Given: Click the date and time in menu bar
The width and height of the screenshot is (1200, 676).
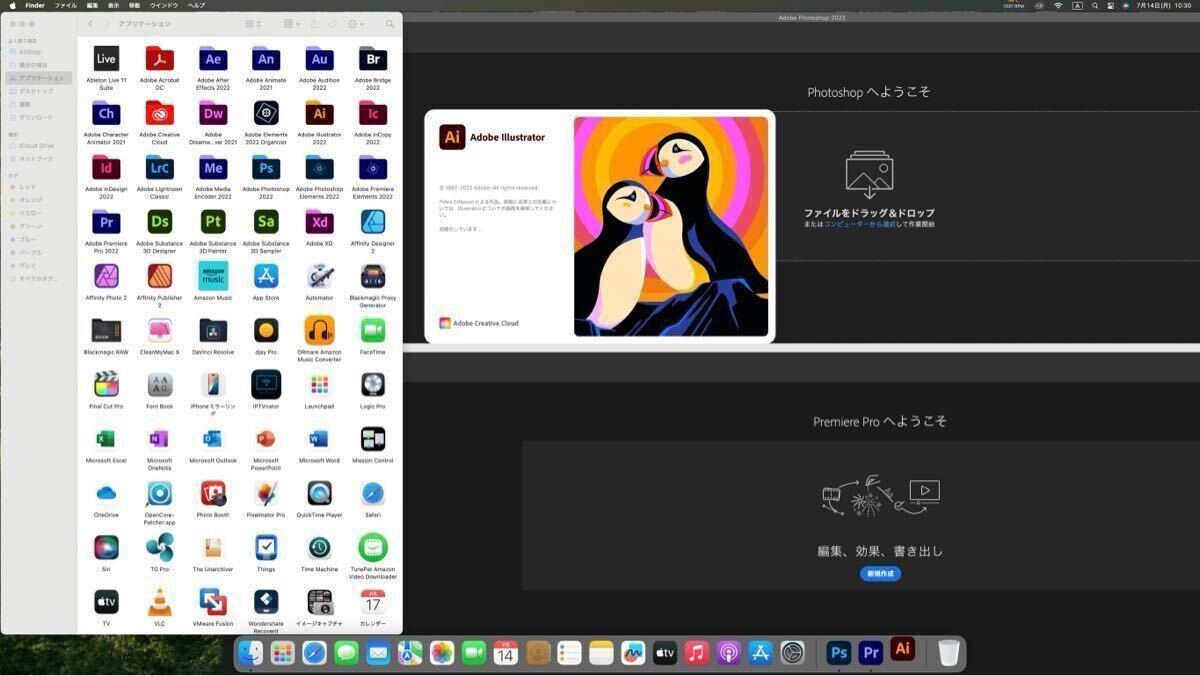Looking at the screenshot, I should 1163,5.
